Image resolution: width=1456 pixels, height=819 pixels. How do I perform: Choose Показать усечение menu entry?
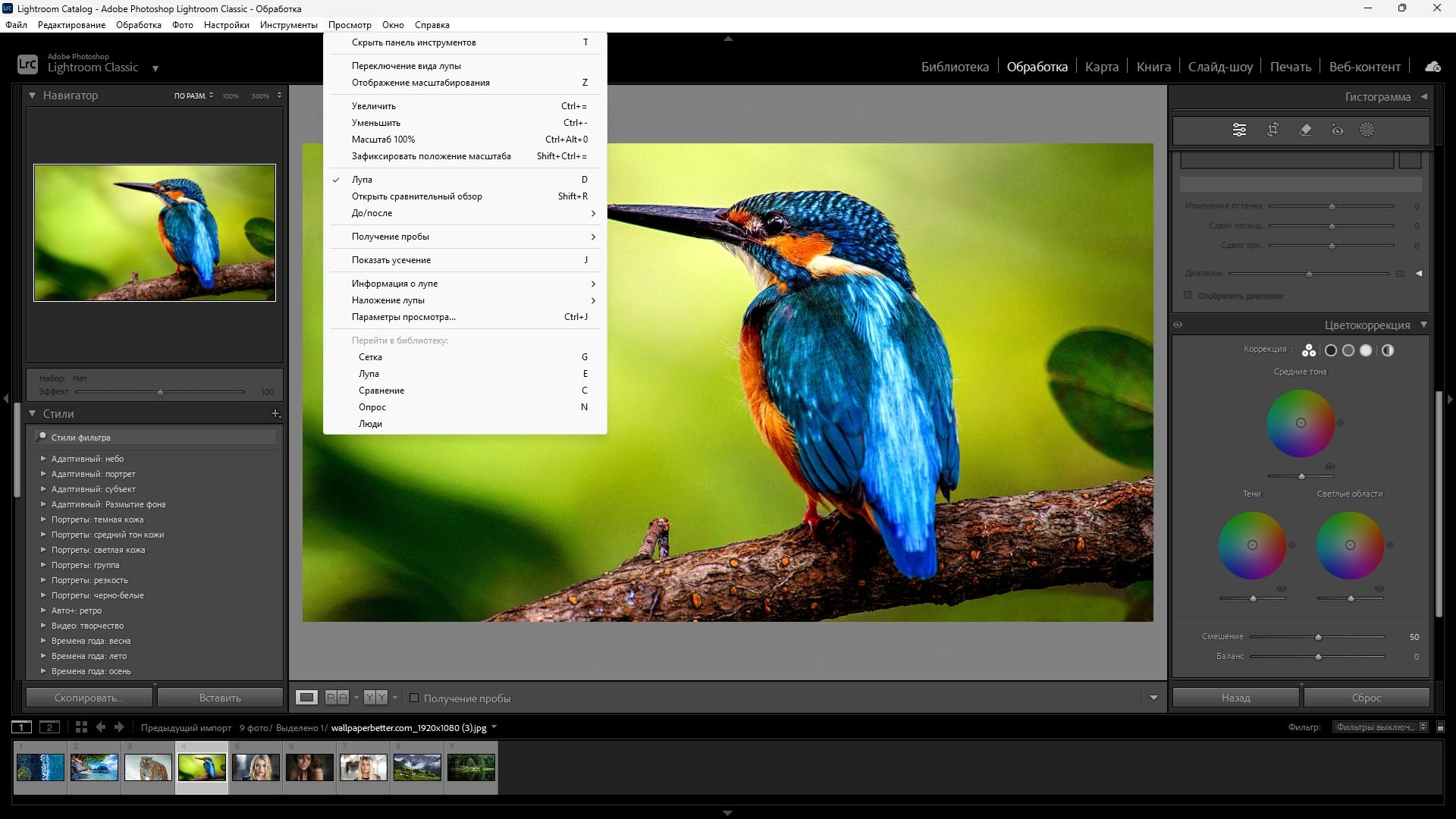[x=391, y=260]
